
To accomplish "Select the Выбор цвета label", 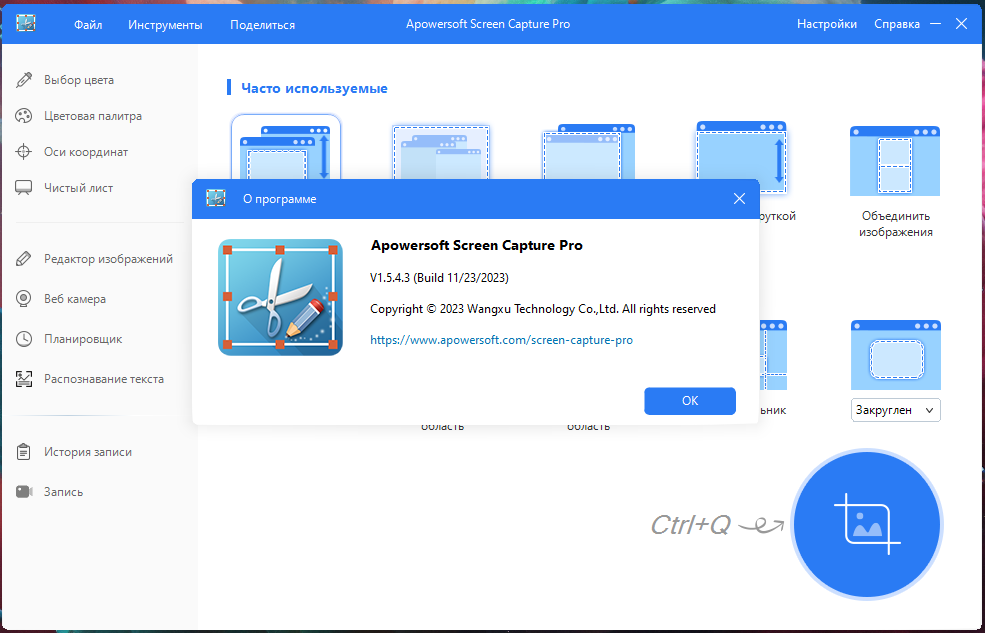I will point(79,80).
